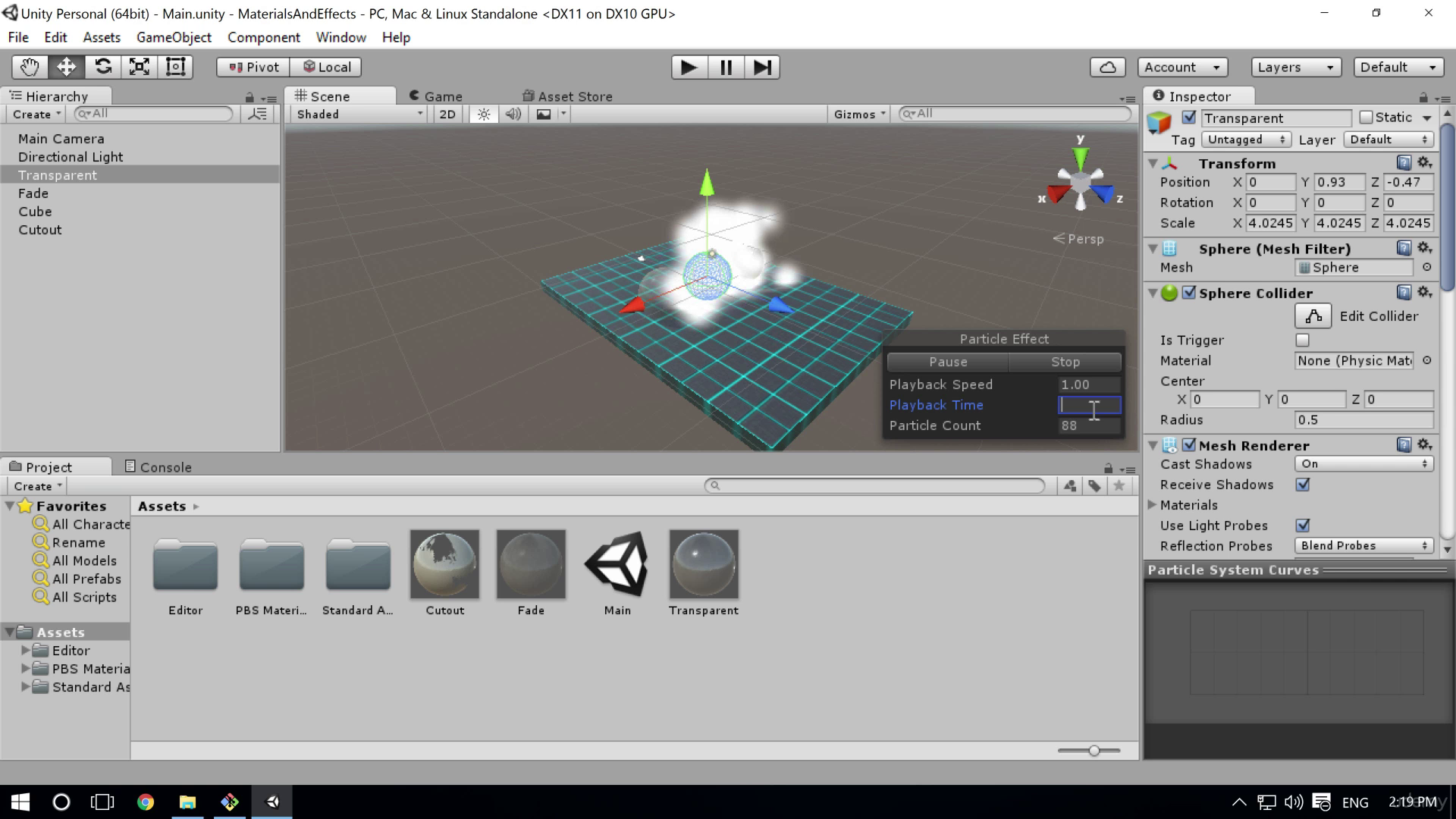The height and width of the screenshot is (819, 1456).
Task: Toggle scene lighting sun icon
Action: [x=484, y=114]
